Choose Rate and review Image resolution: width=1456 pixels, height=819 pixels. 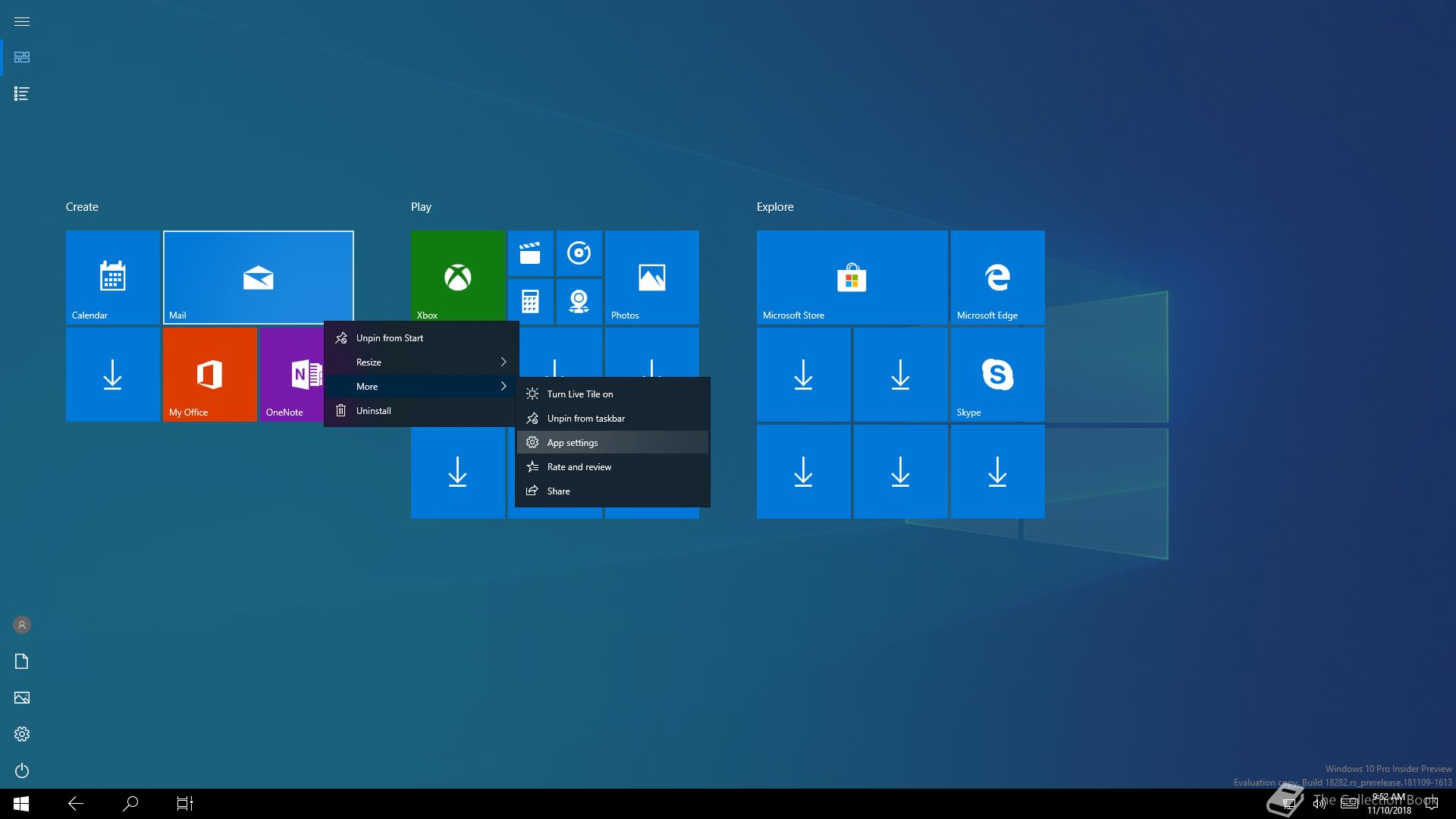pos(613,467)
